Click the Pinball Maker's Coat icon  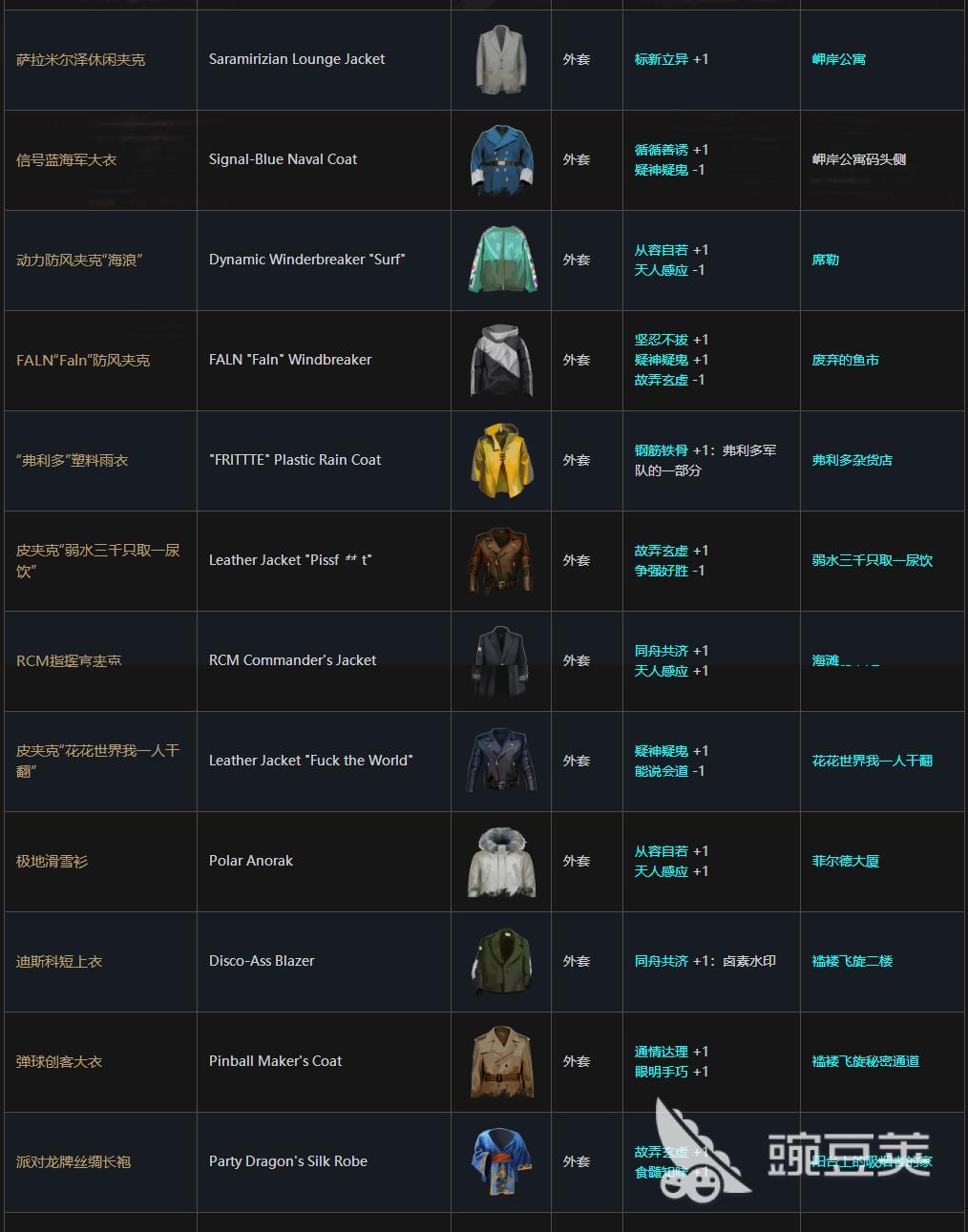(501, 1062)
